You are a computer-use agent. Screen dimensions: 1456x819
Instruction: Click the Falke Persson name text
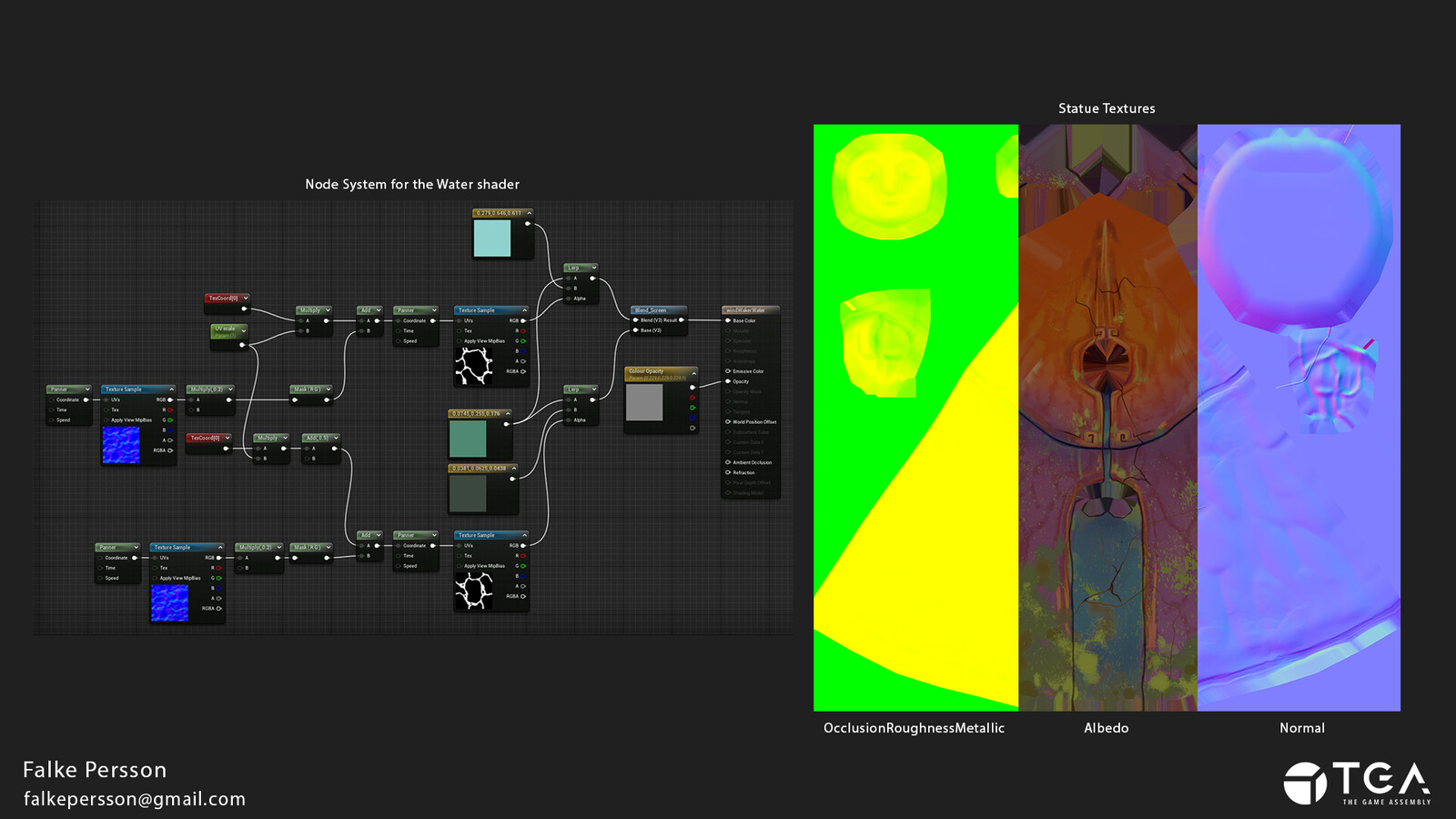[x=95, y=770]
